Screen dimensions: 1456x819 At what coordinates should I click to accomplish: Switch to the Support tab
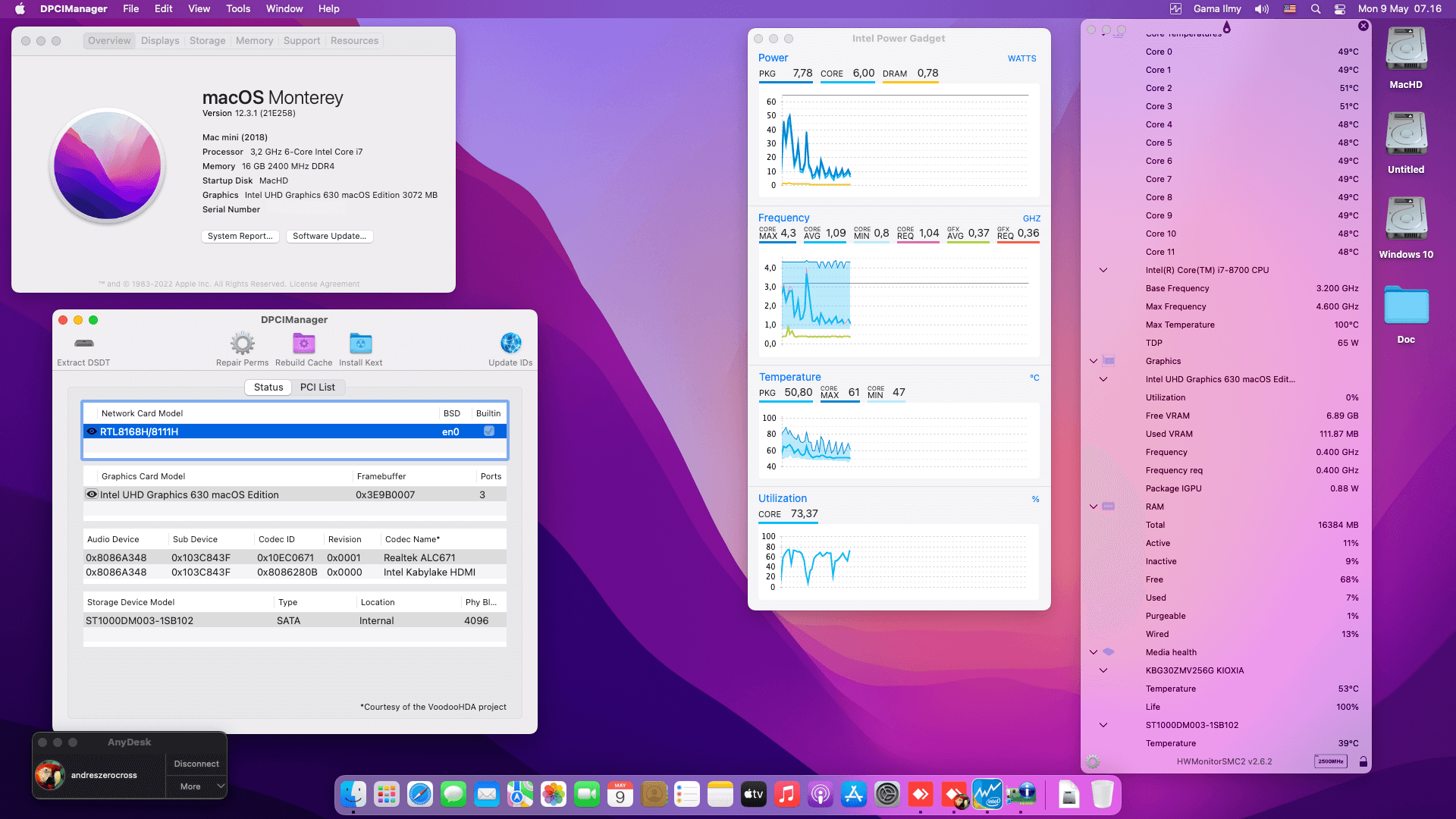click(302, 41)
